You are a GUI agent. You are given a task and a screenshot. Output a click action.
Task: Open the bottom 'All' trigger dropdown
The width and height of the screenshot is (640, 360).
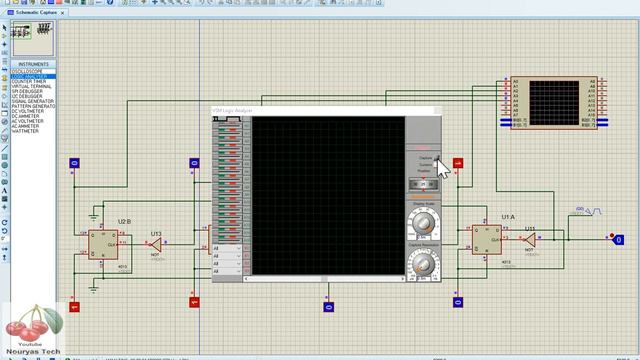click(x=227, y=271)
